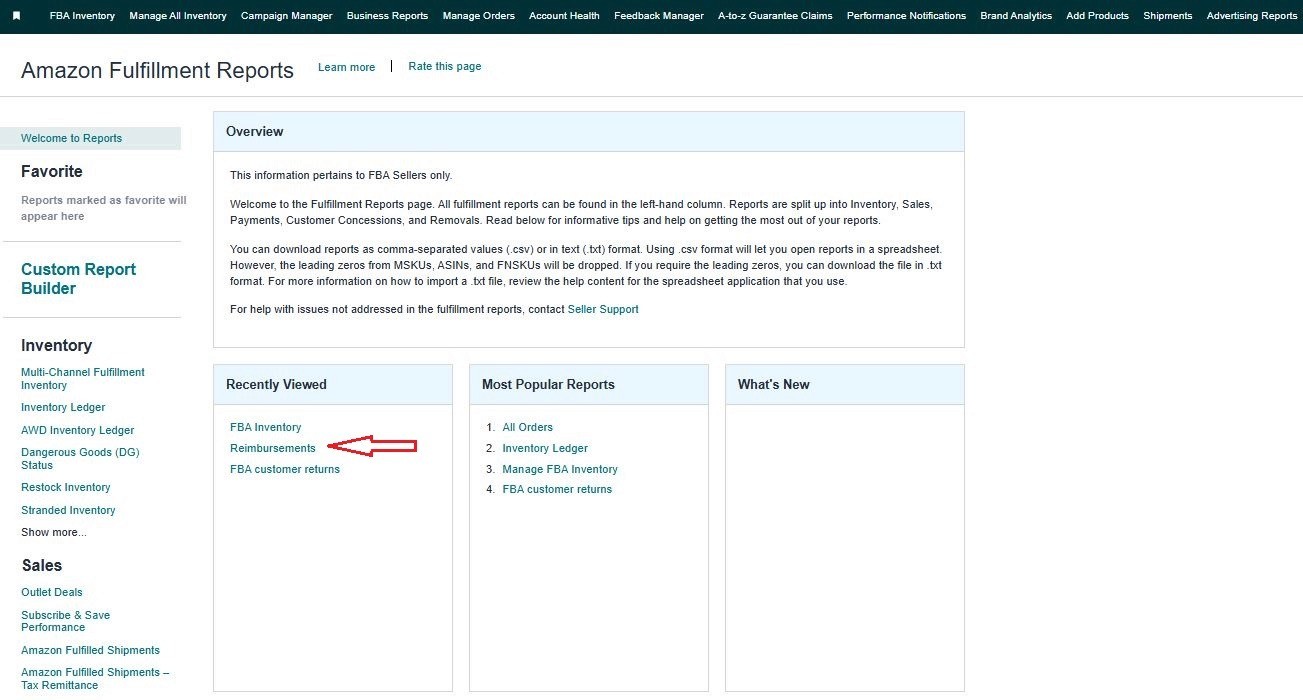Go to Campaign Manager
This screenshot has height=700, width=1303.
pos(286,16)
